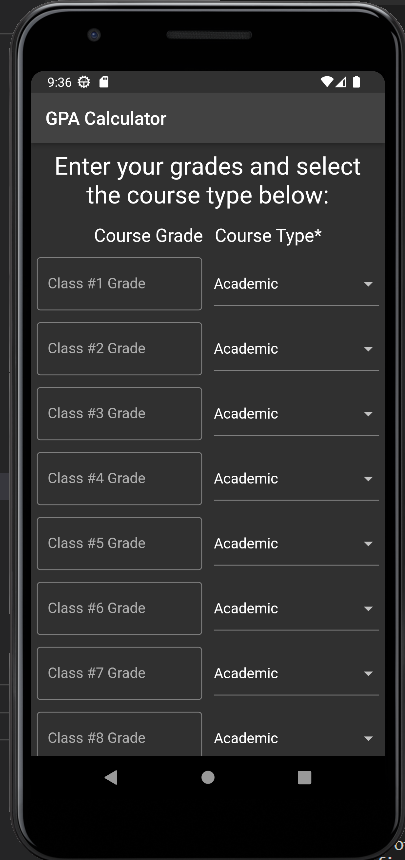Viewport: 405px width, 860px height.
Task: Expand the Class #5 Academic dropdown
Action: click(296, 544)
